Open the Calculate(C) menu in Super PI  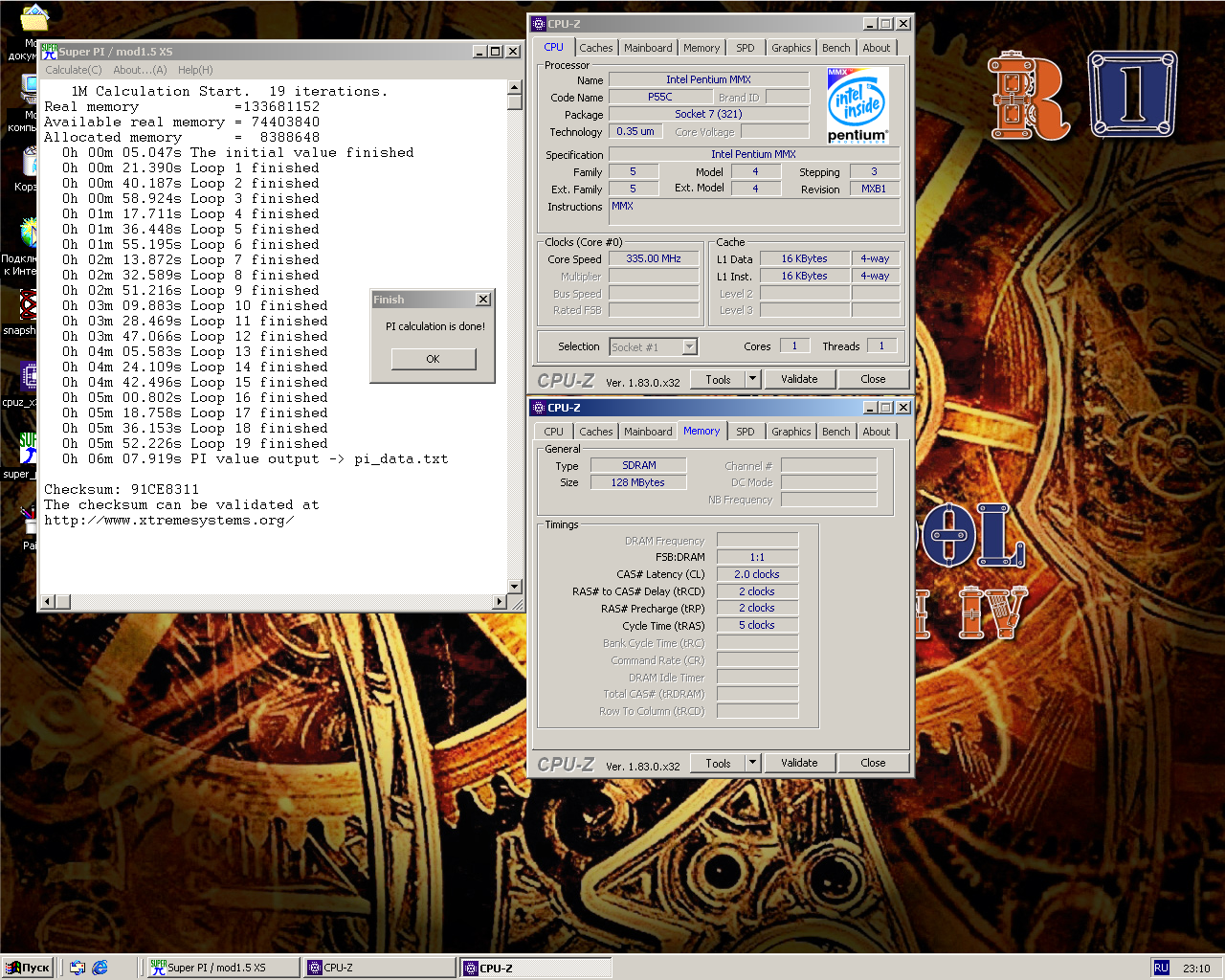click(x=74, y=70)
